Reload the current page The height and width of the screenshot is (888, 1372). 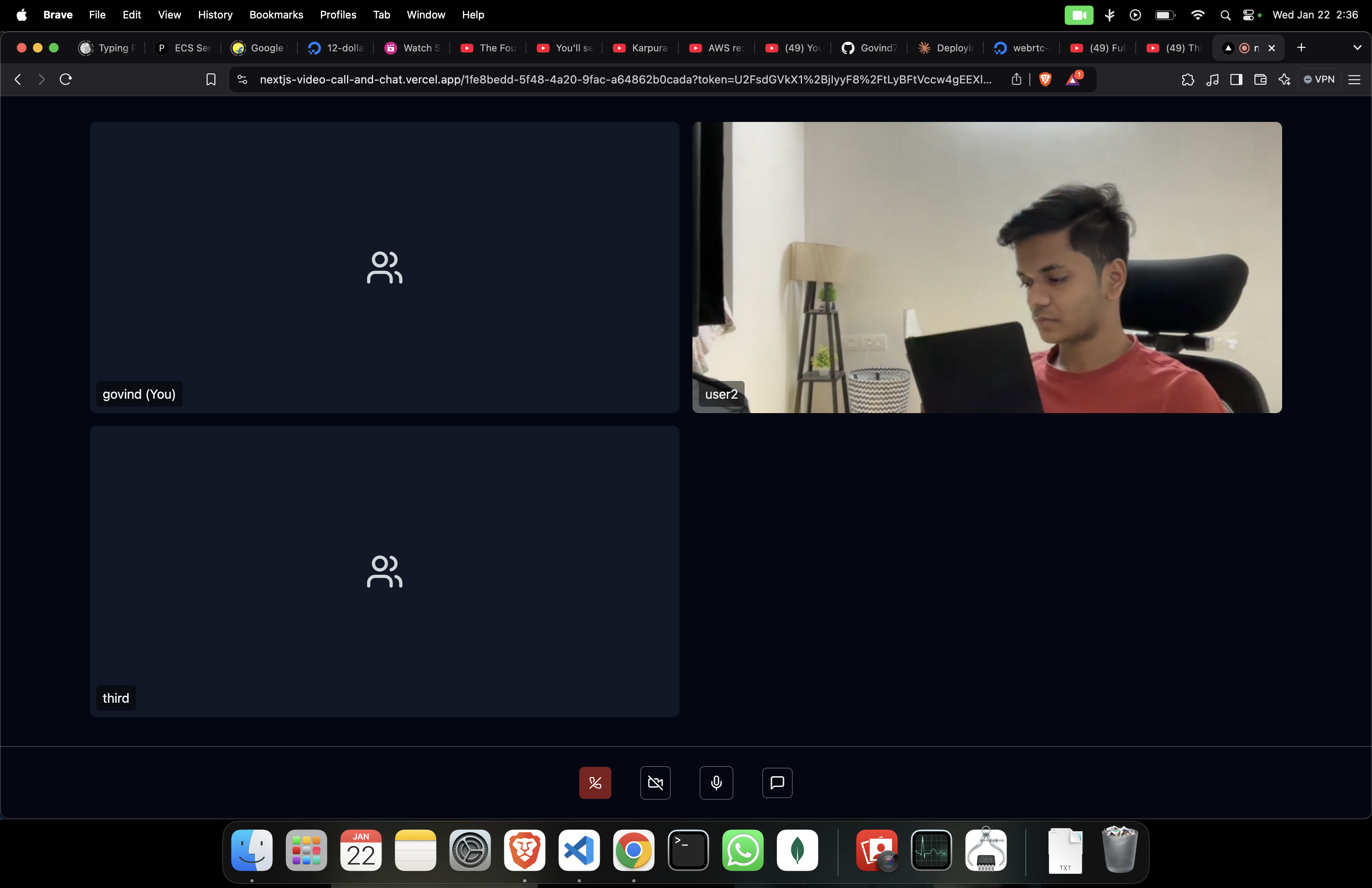click(66, 79)
